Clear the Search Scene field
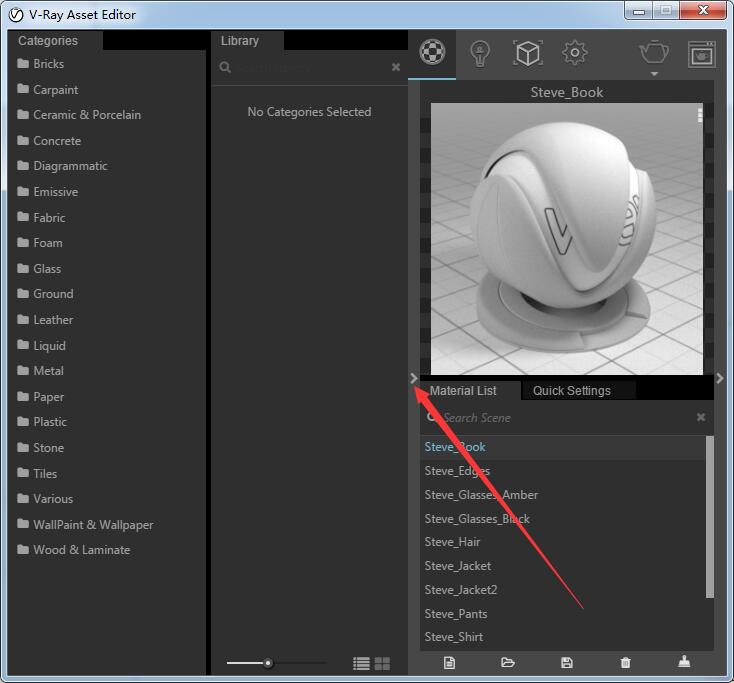This screenshot has width=734, height=683. pos(701,417)
